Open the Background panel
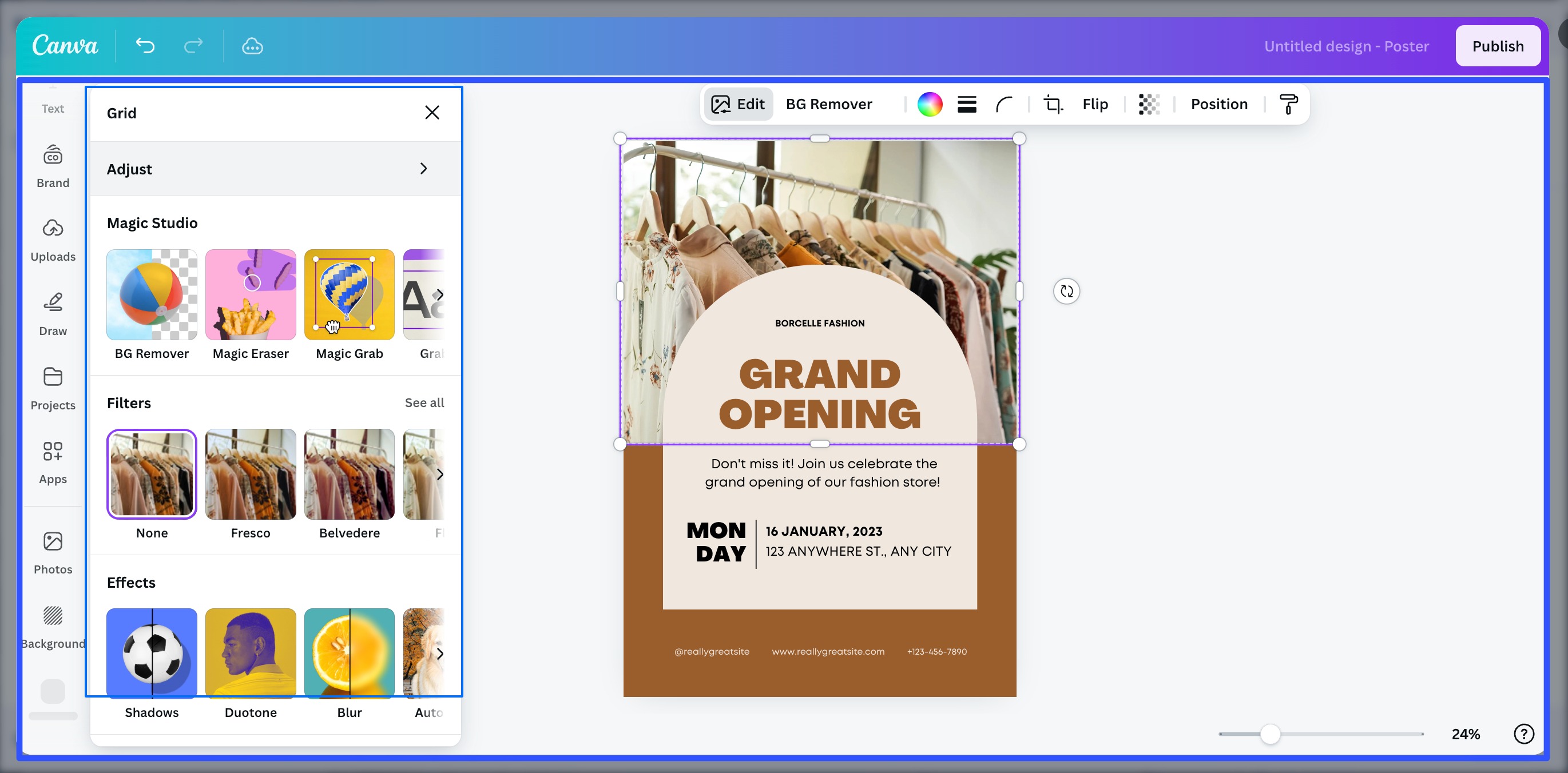Screen dimensions: 1568x773 [x=53, y=626]
